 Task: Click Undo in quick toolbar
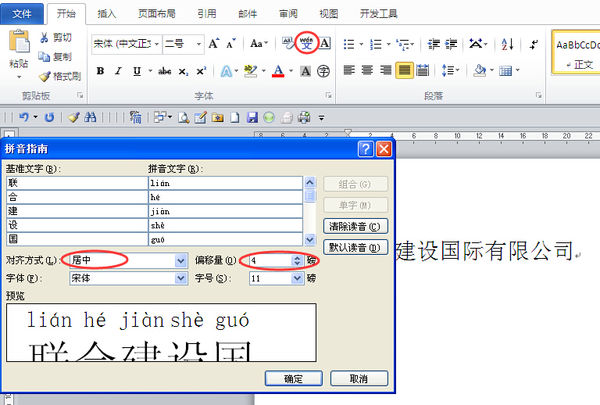(24, 117)
